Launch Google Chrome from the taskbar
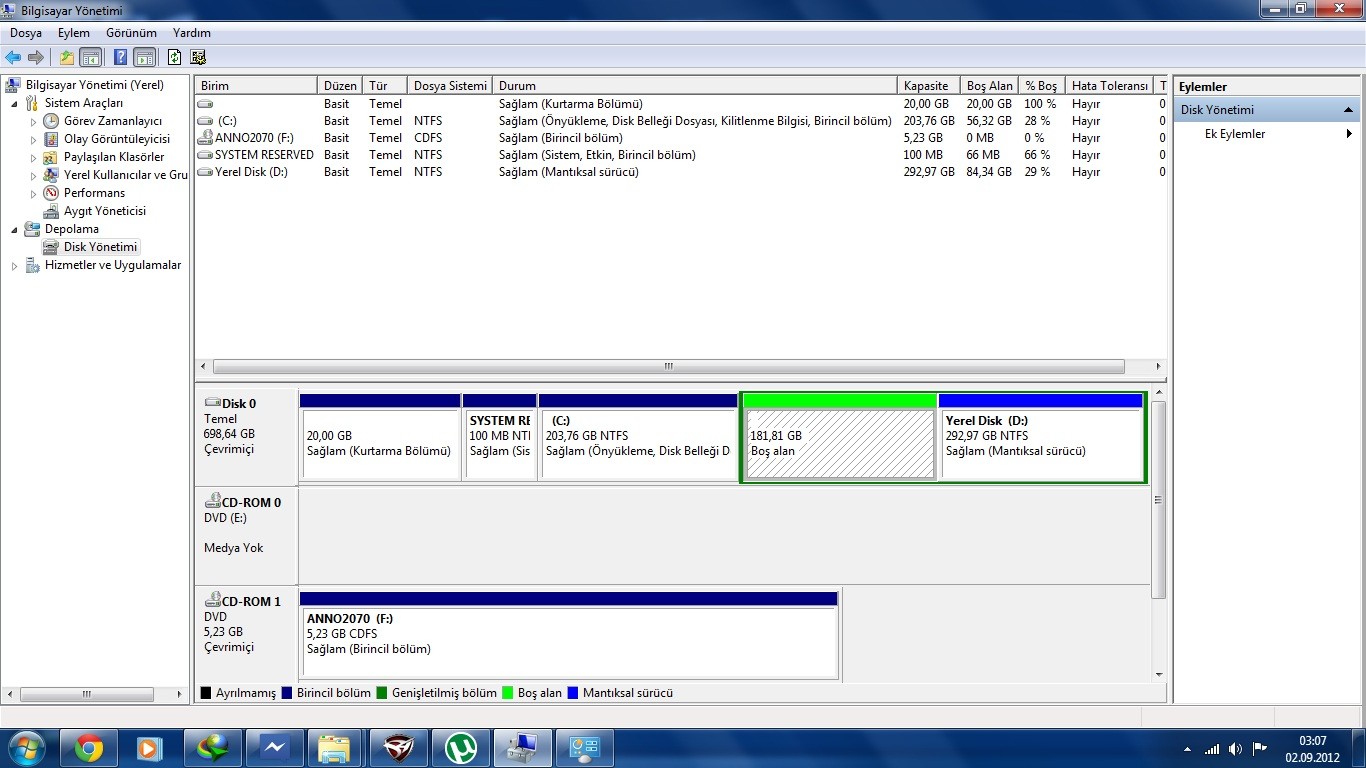 (89, 748)
